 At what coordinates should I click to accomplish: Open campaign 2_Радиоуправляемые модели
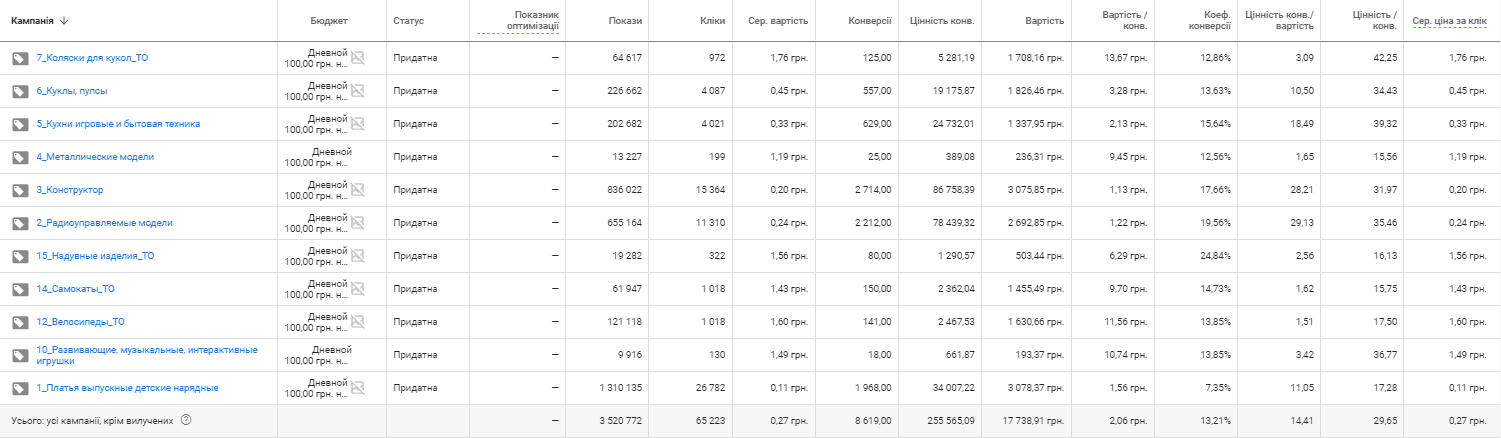[x=104, y=223]
